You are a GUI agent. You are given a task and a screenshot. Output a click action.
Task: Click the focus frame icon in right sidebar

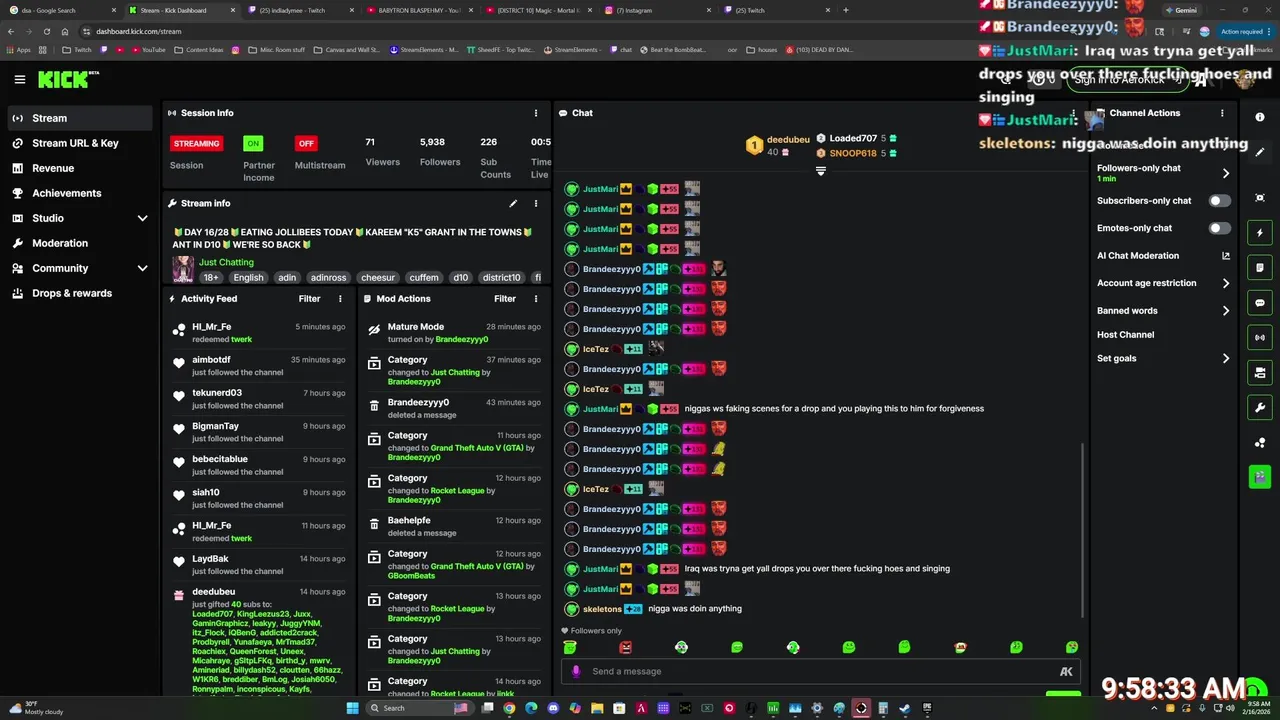point(1260,198)
